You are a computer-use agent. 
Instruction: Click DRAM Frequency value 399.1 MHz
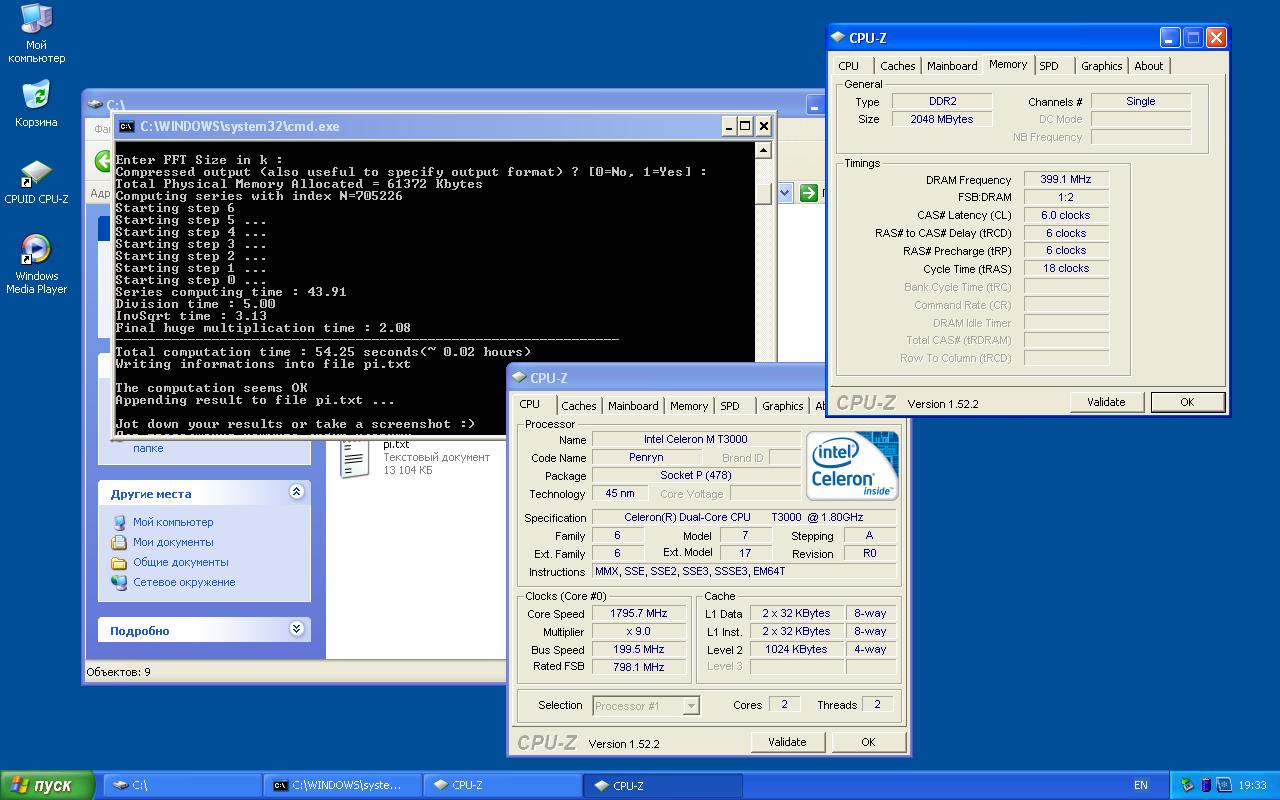pyautogui.click(x=1066, y=180)
